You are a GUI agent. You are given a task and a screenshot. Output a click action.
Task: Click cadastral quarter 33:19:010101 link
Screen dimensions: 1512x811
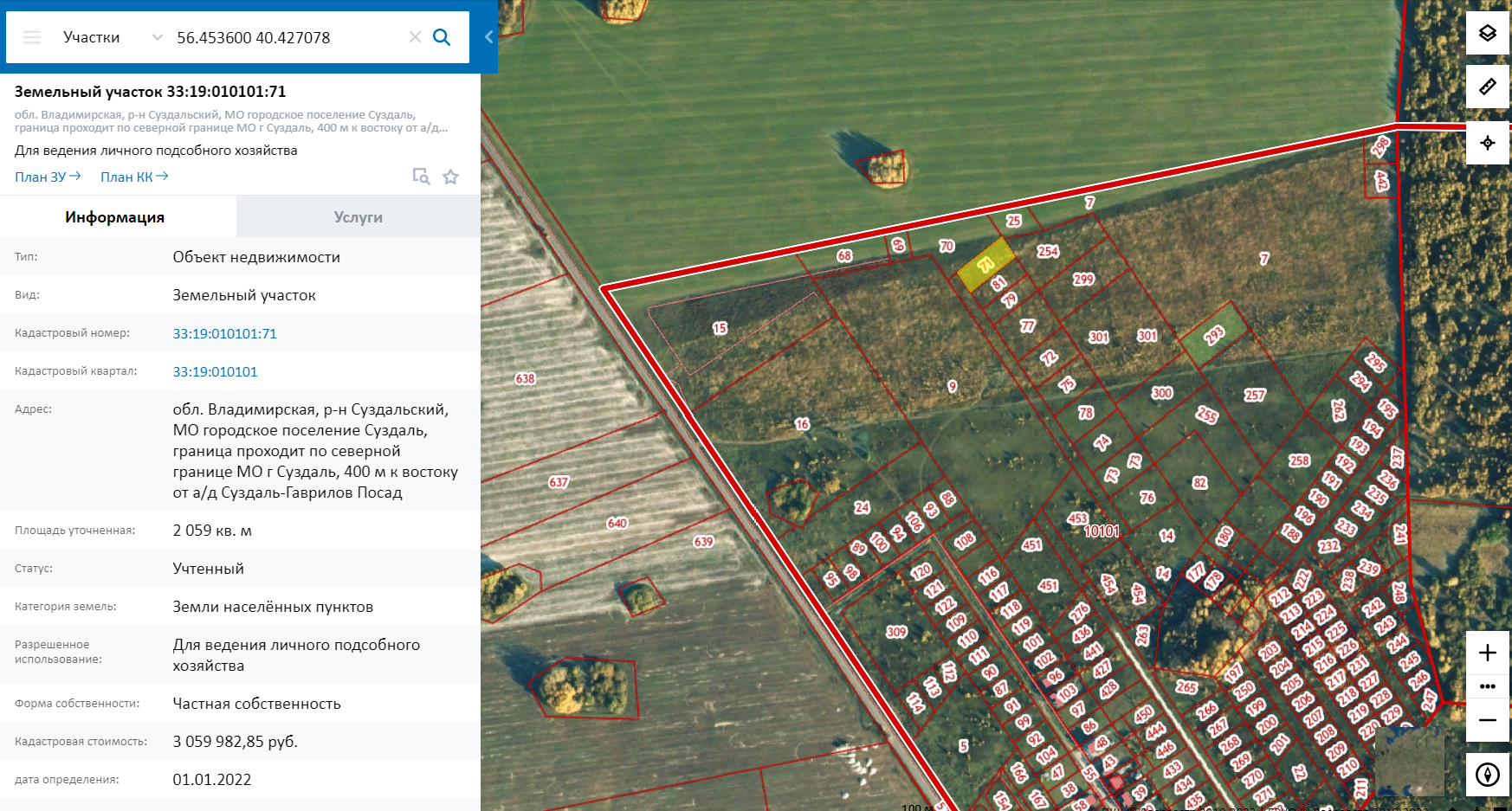coord(215,372)
